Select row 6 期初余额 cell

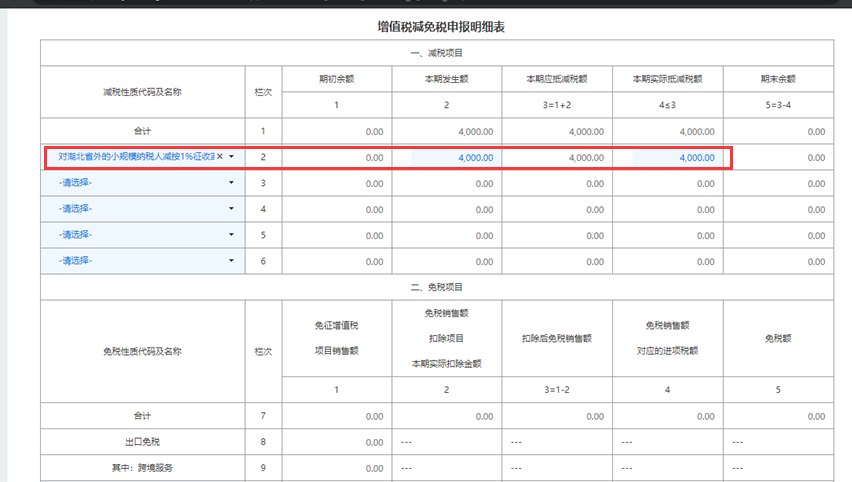(337, 262)
